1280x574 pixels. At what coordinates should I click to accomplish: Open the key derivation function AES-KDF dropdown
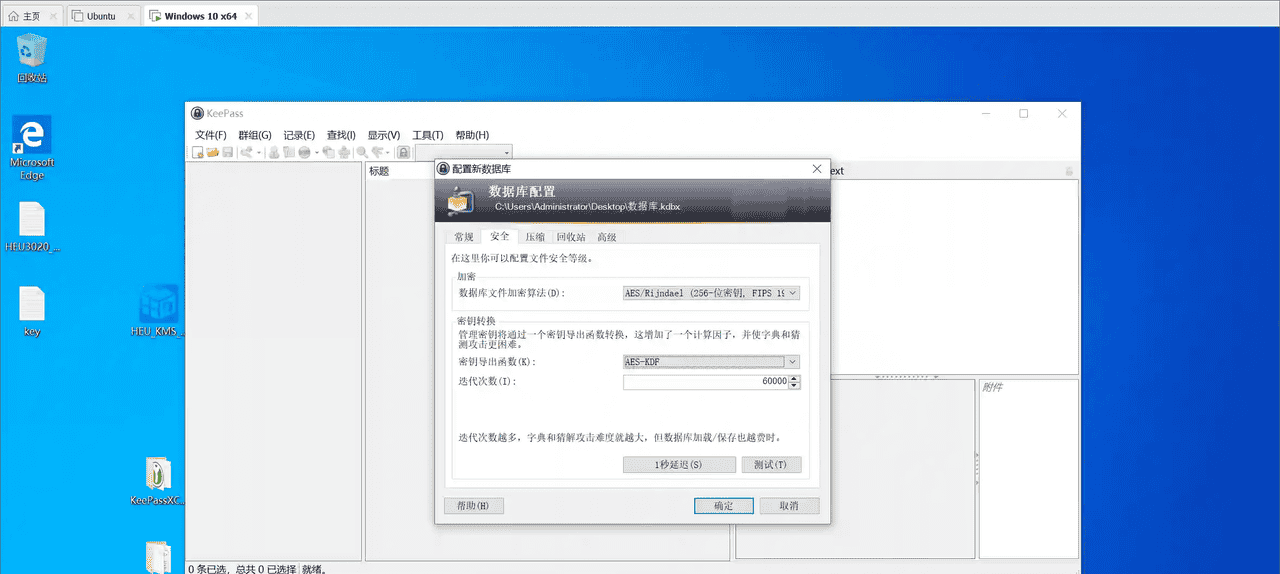coord(711,362)
